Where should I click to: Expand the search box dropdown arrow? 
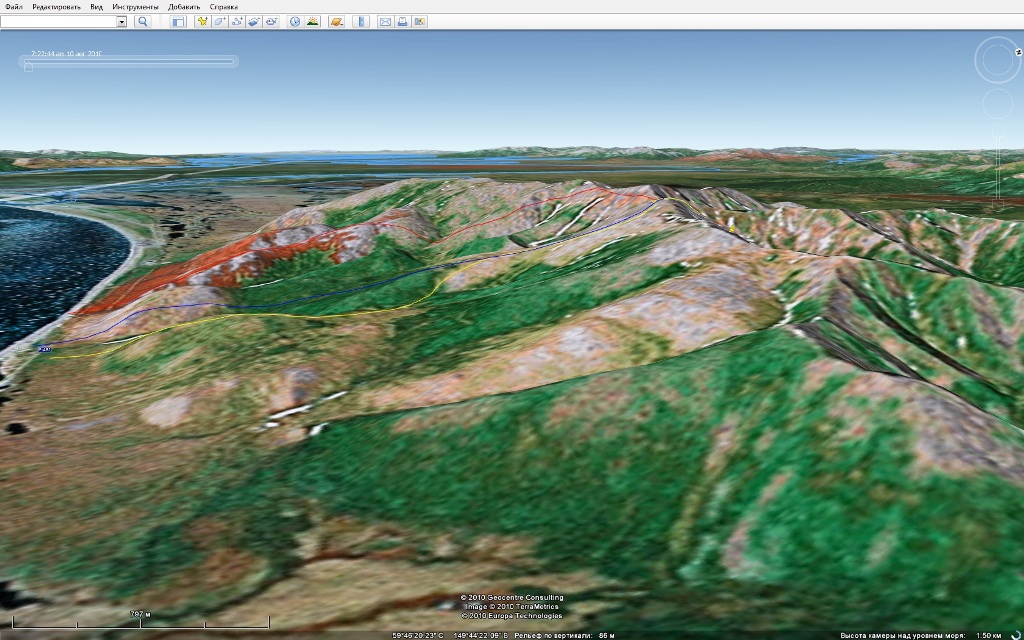point(121,21)
